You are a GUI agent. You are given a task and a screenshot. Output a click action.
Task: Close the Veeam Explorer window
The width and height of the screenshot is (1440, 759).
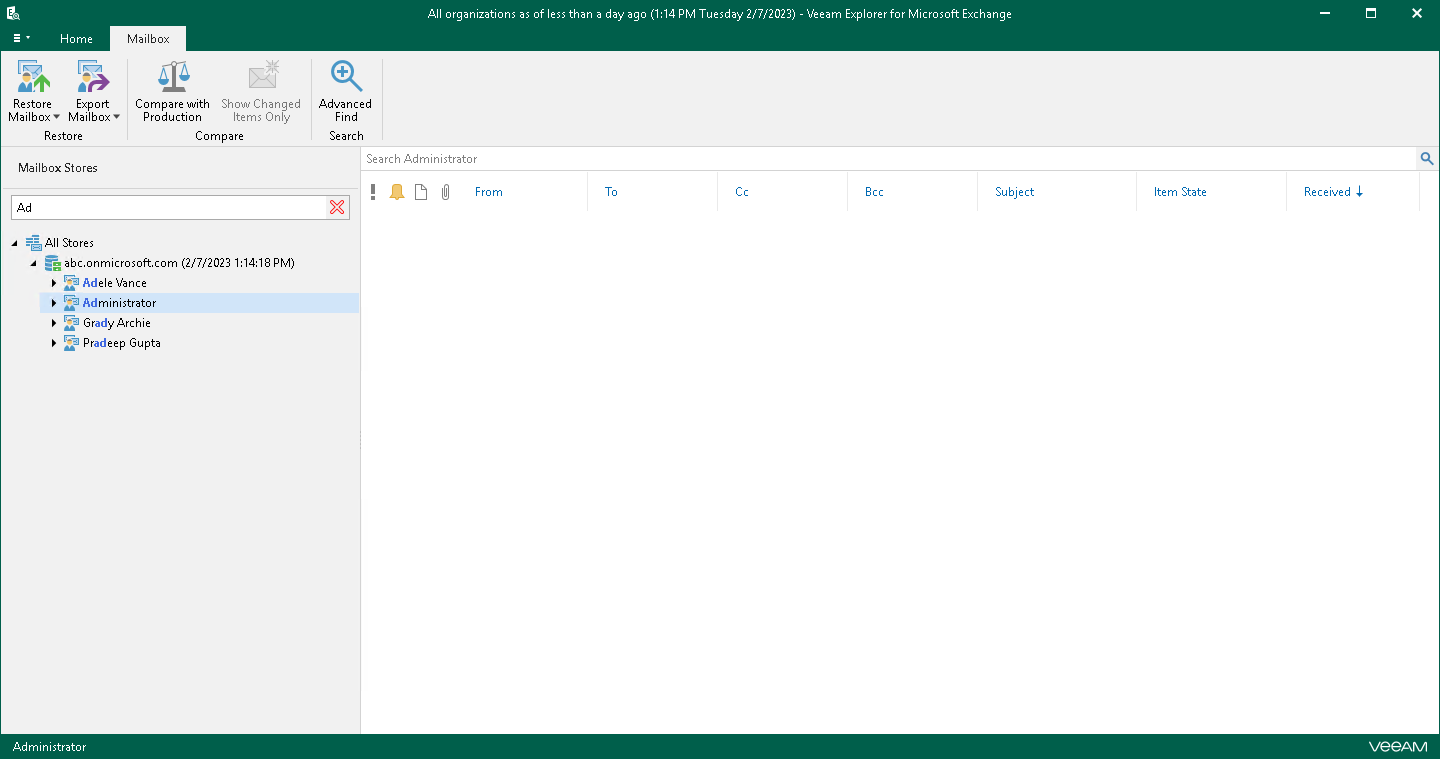[x=1417, y=13]
